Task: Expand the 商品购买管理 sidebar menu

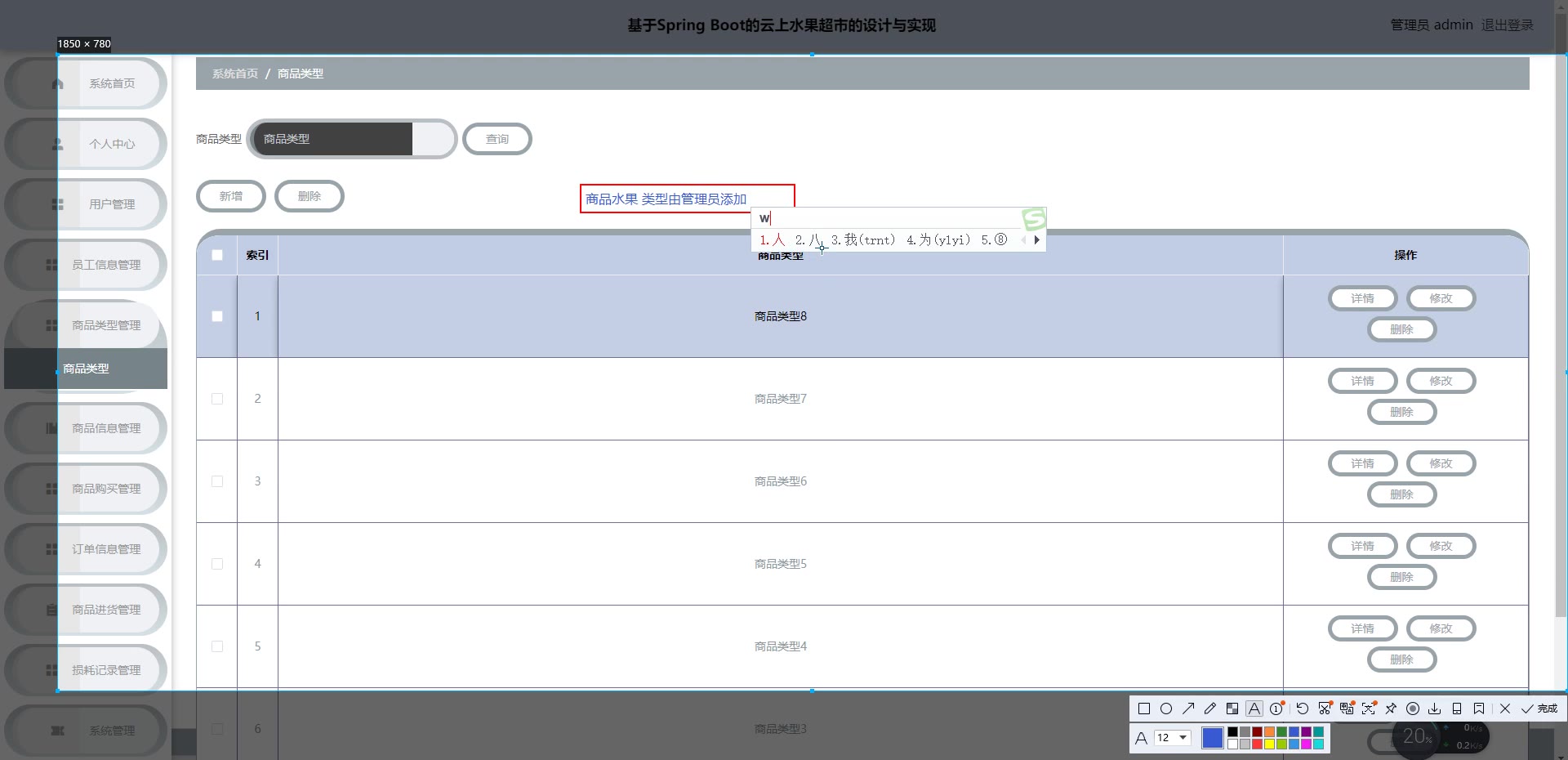Action: [x=86, y=489]
